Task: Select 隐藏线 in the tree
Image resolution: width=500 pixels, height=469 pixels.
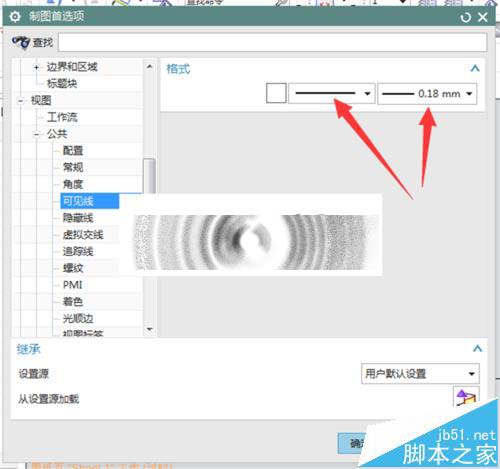Action: [x=78, y=218]
